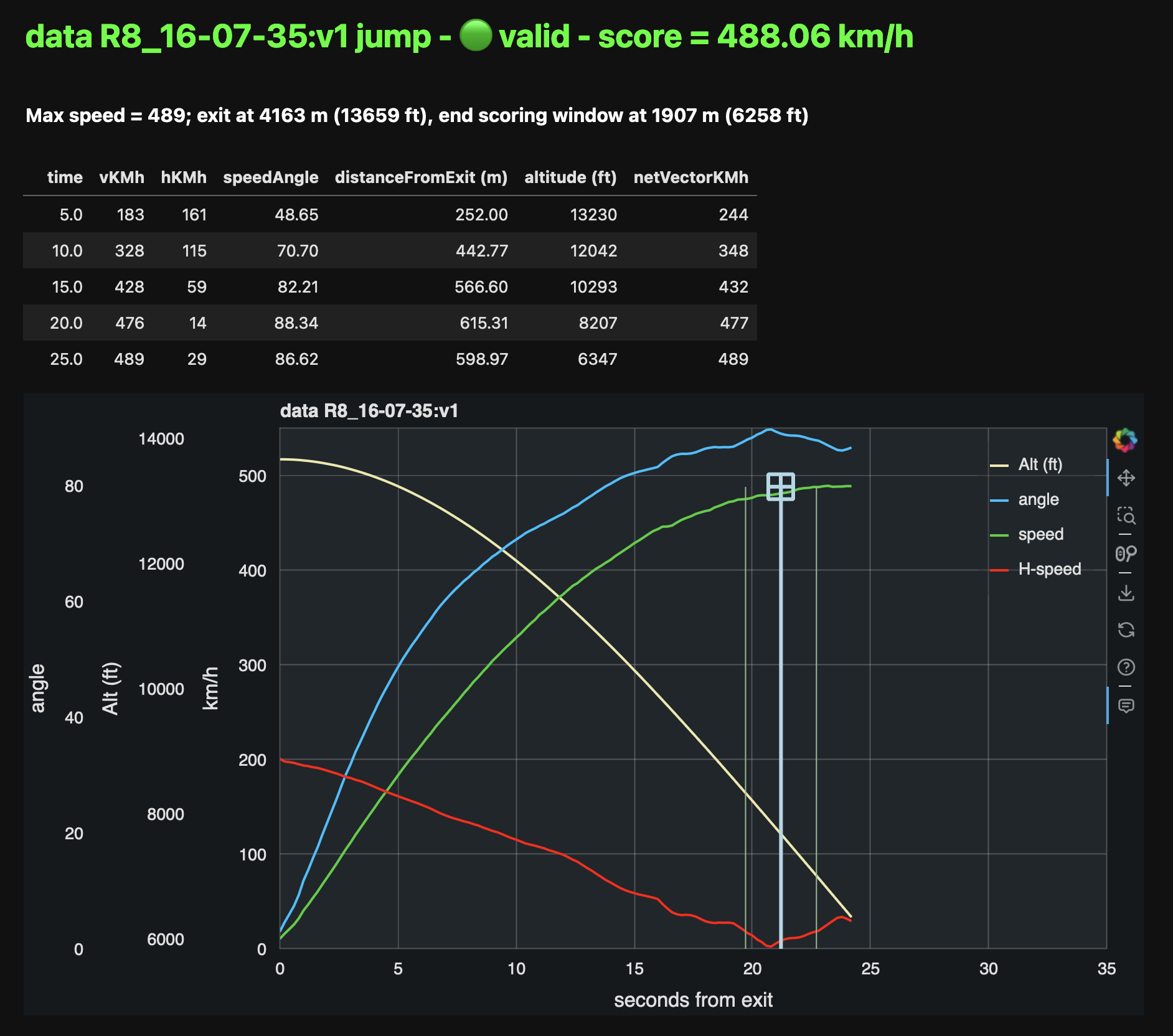The image size is (1173, 1036).
Task: Click the vKMh column header
Action: coord(122,177)
